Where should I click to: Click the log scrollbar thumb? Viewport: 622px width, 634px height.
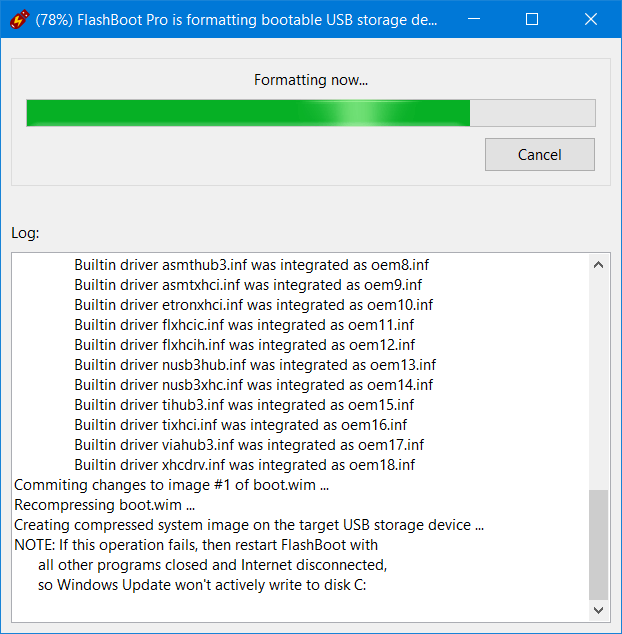coord(599,545)
